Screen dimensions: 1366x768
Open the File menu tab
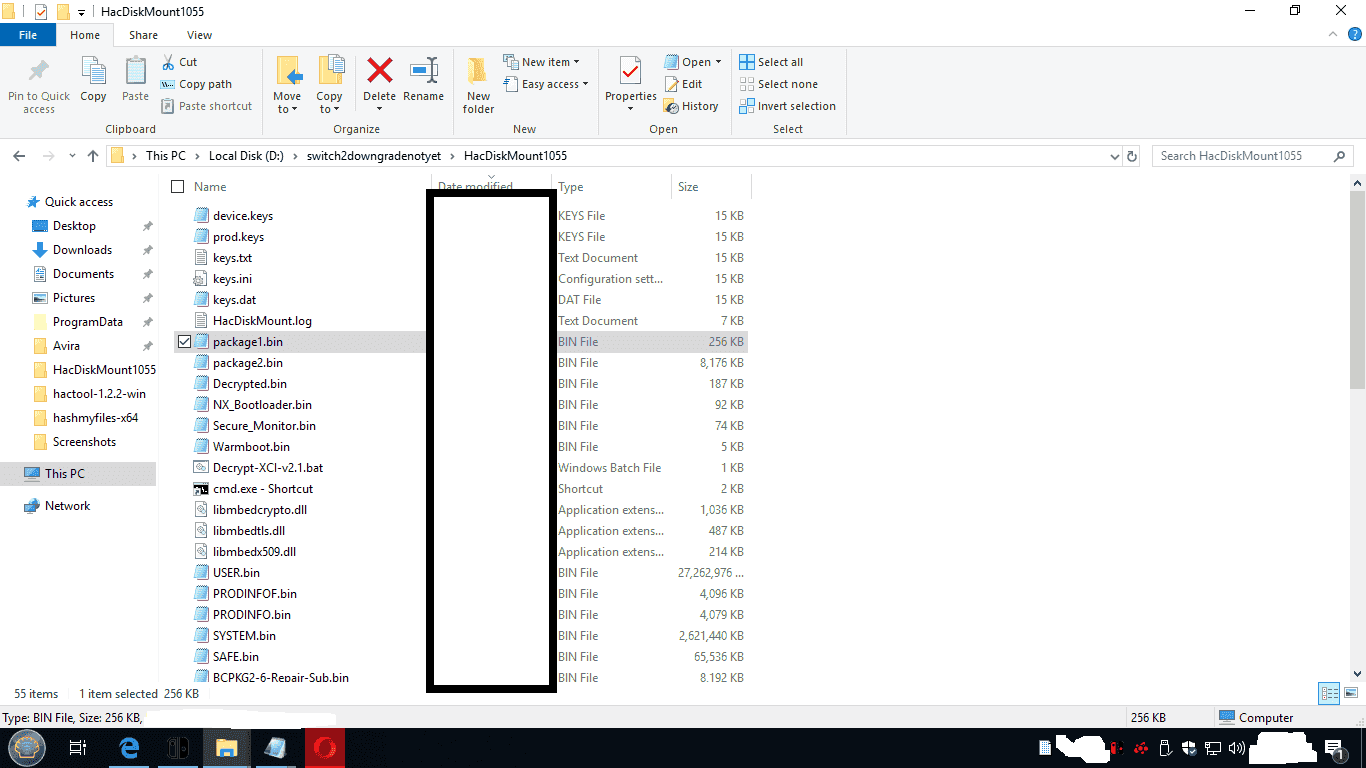point(28,35)
